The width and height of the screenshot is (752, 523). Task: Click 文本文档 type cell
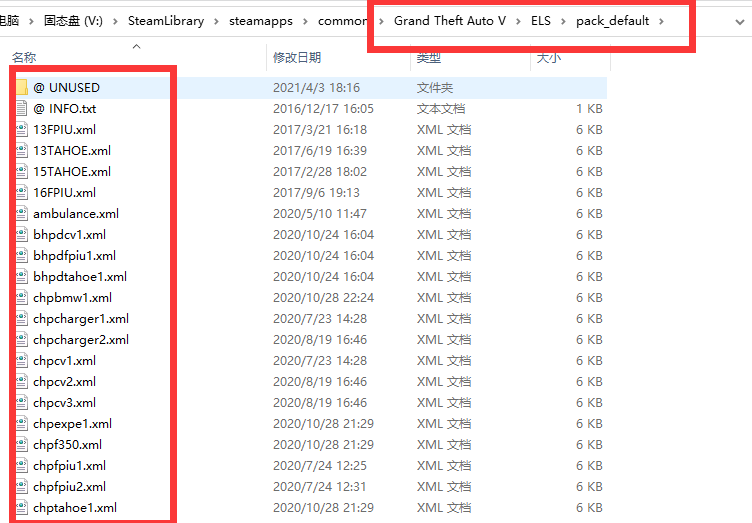pos(441,109)
